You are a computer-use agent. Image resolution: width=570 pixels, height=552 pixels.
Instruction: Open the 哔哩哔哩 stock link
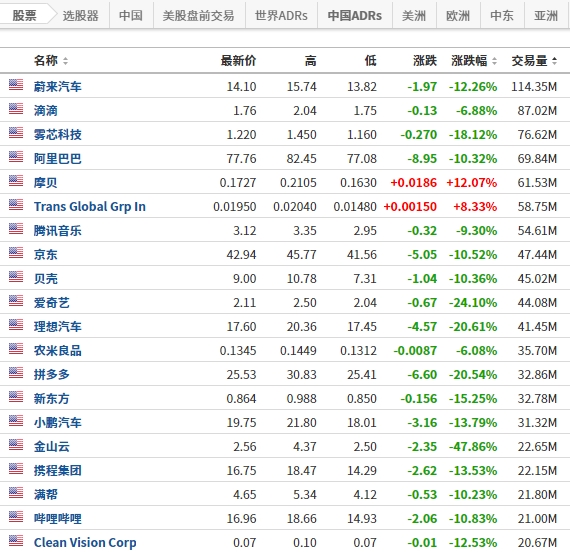tap(57, 519)
